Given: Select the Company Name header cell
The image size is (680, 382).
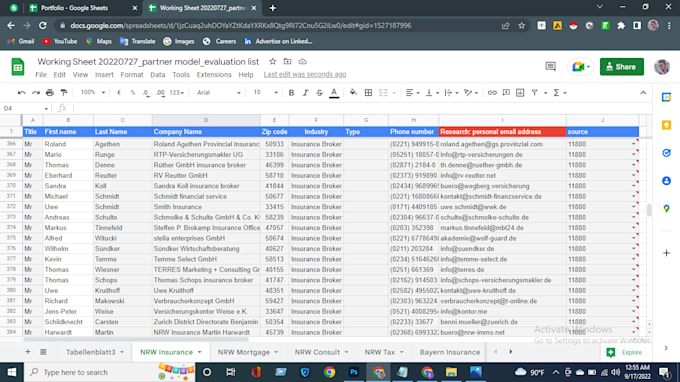Looking at the screenshot, I should [x=206, y=132].
